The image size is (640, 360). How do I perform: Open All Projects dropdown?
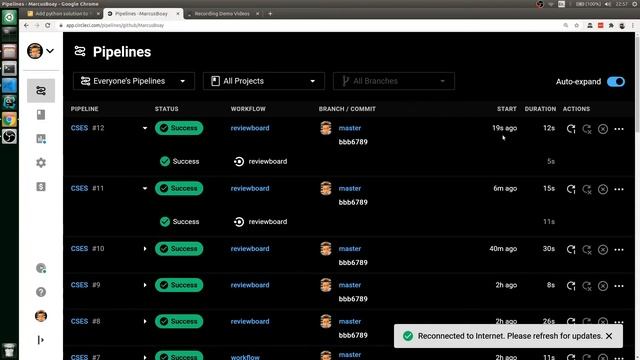pos(264,81)
